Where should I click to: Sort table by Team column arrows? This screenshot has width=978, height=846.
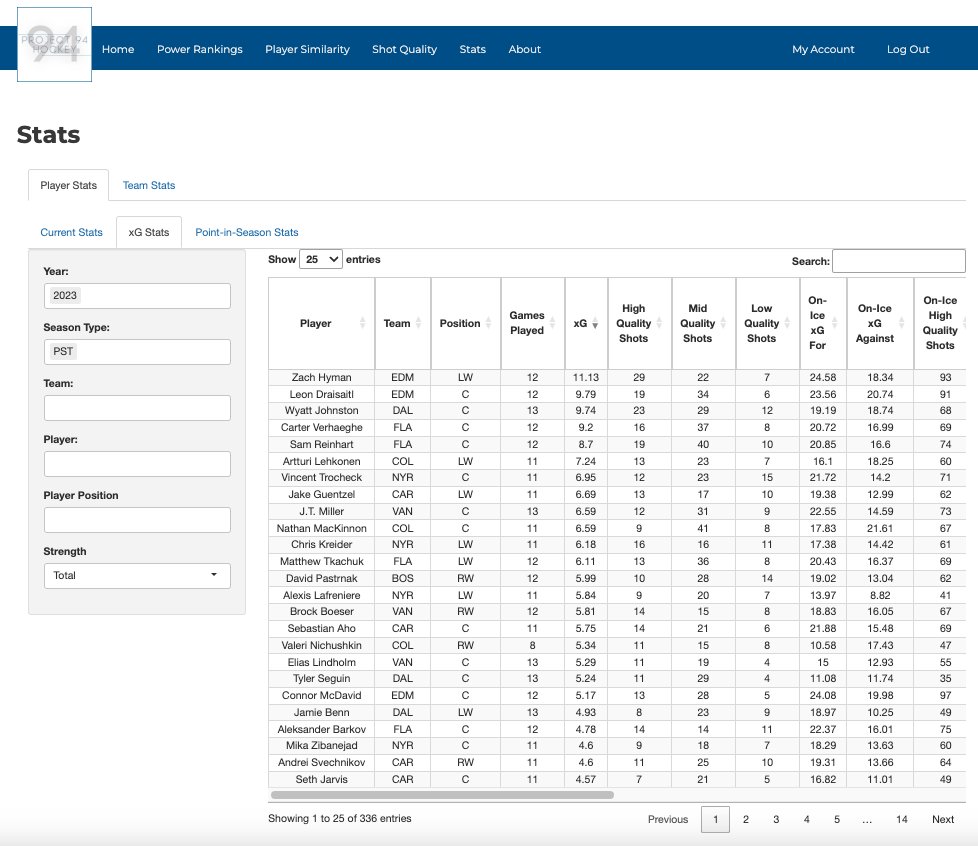(x=419, y=323)
